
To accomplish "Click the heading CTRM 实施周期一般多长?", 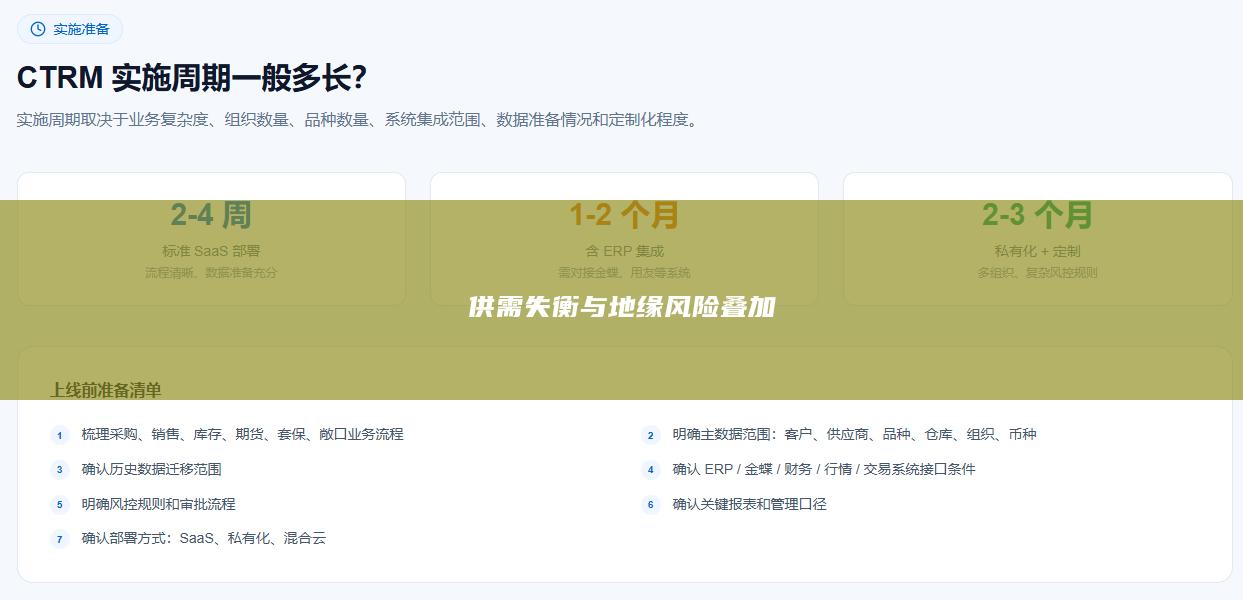I will point(192,78).
